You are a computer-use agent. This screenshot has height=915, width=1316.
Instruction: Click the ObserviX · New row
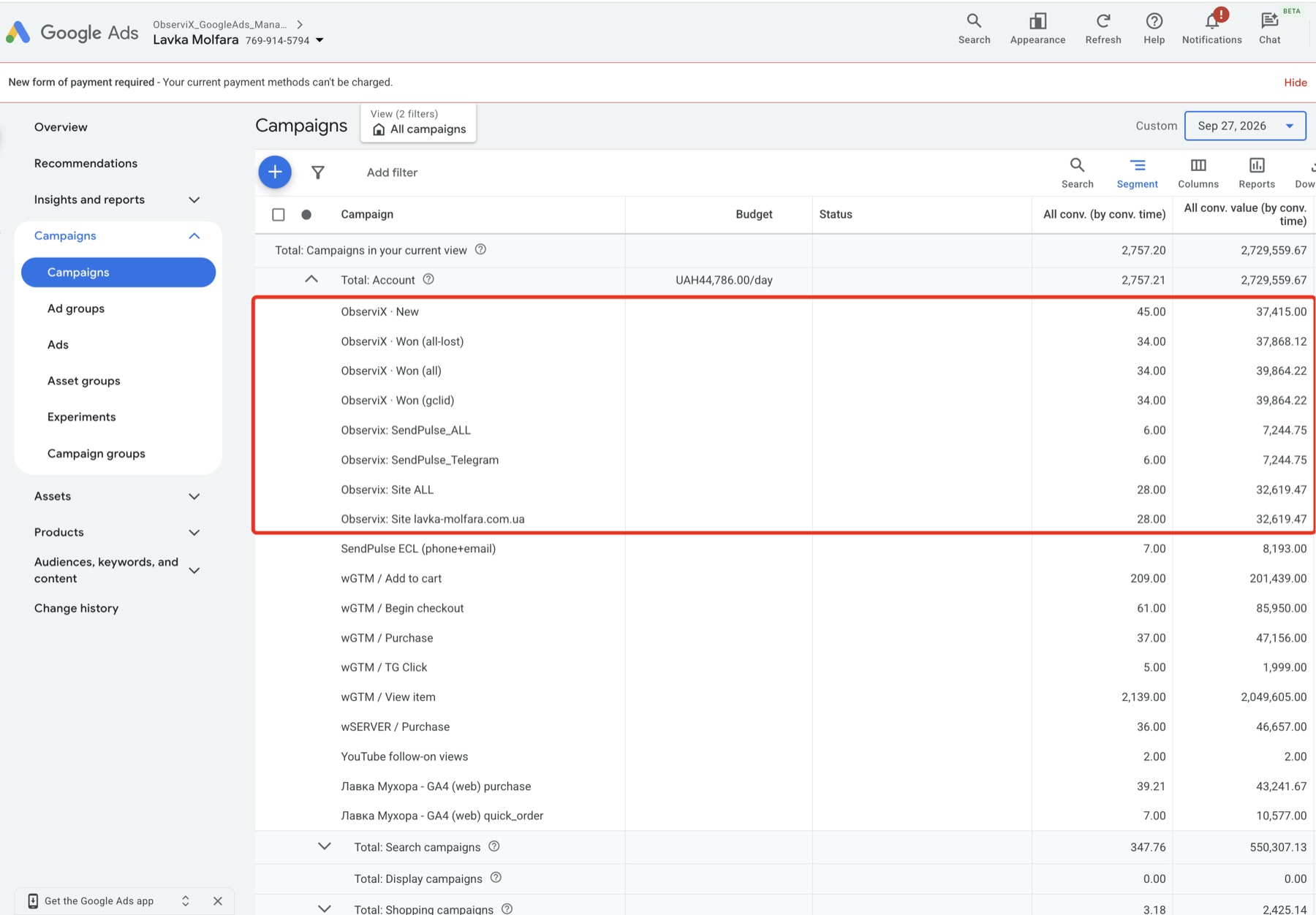[x=784, y=311]
